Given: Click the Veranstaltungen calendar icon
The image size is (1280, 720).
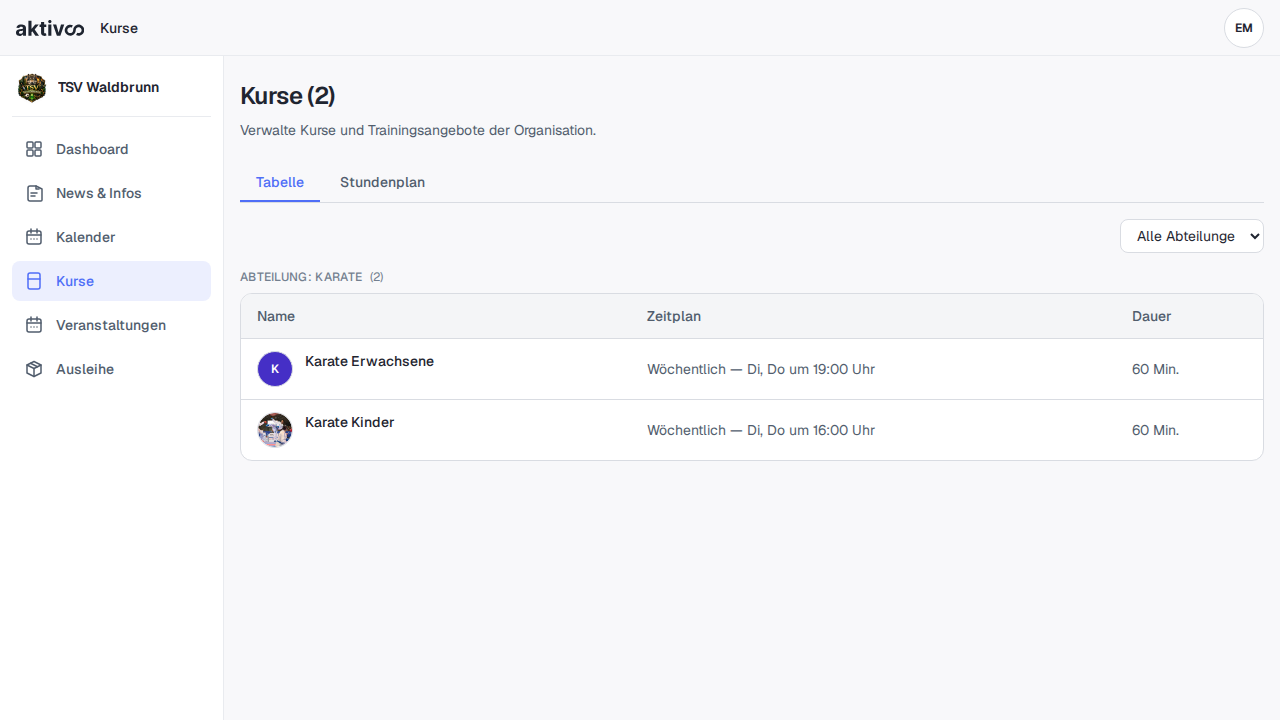Looking at the screenshot, I should 34,325.
